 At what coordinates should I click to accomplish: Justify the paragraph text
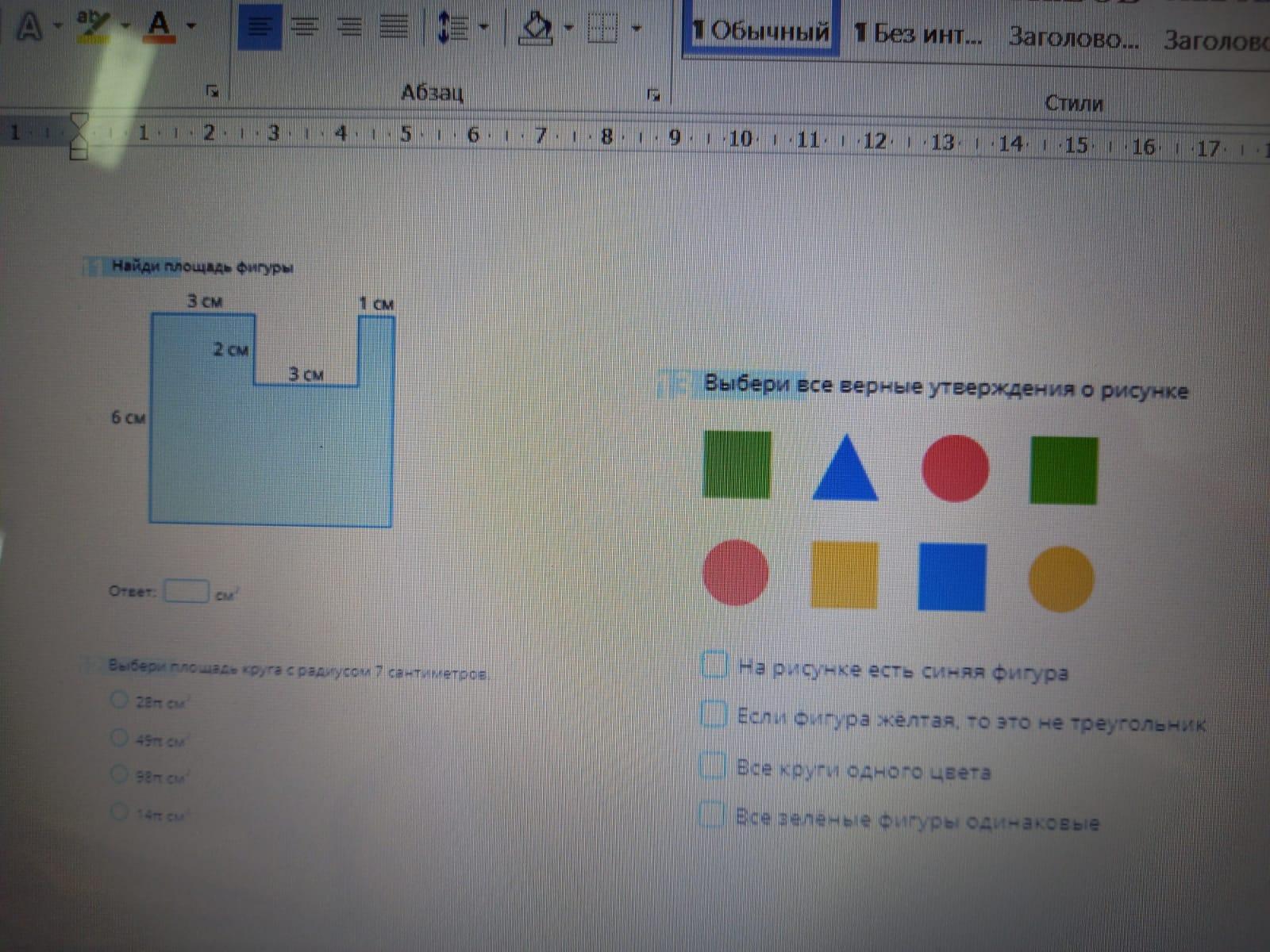[394, 28]
